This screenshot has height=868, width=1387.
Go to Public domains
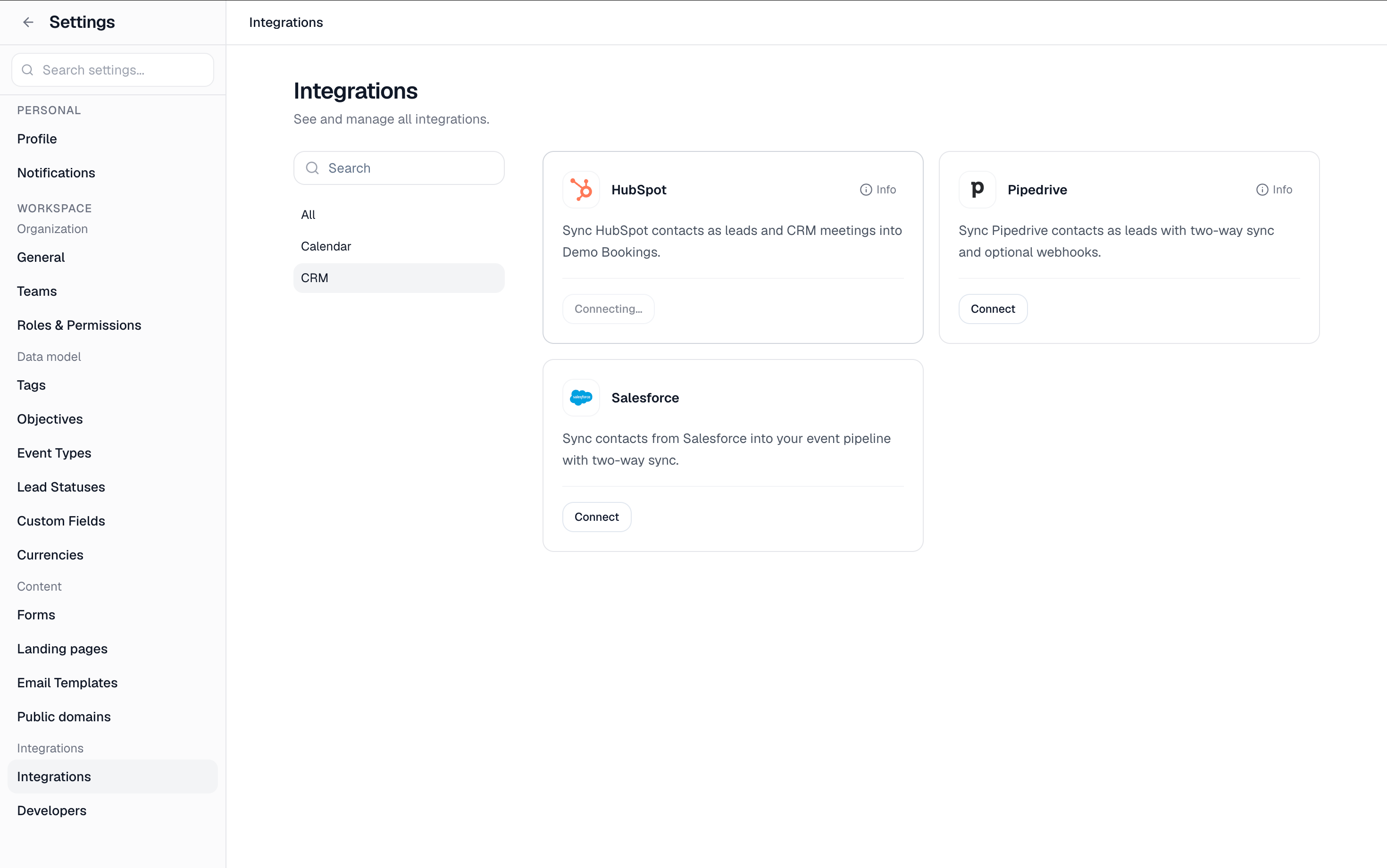click(113, 717)
